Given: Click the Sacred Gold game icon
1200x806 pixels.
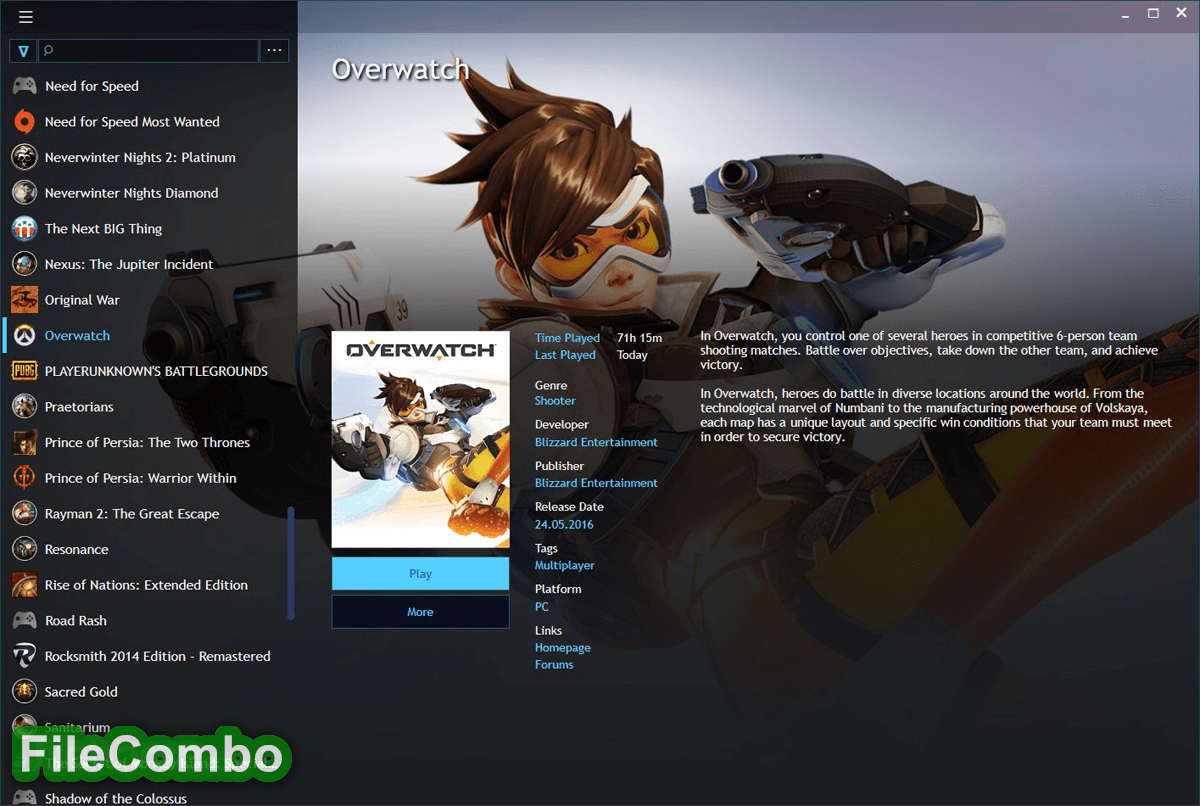Looking at the screenshot, I should click(25, 692).
